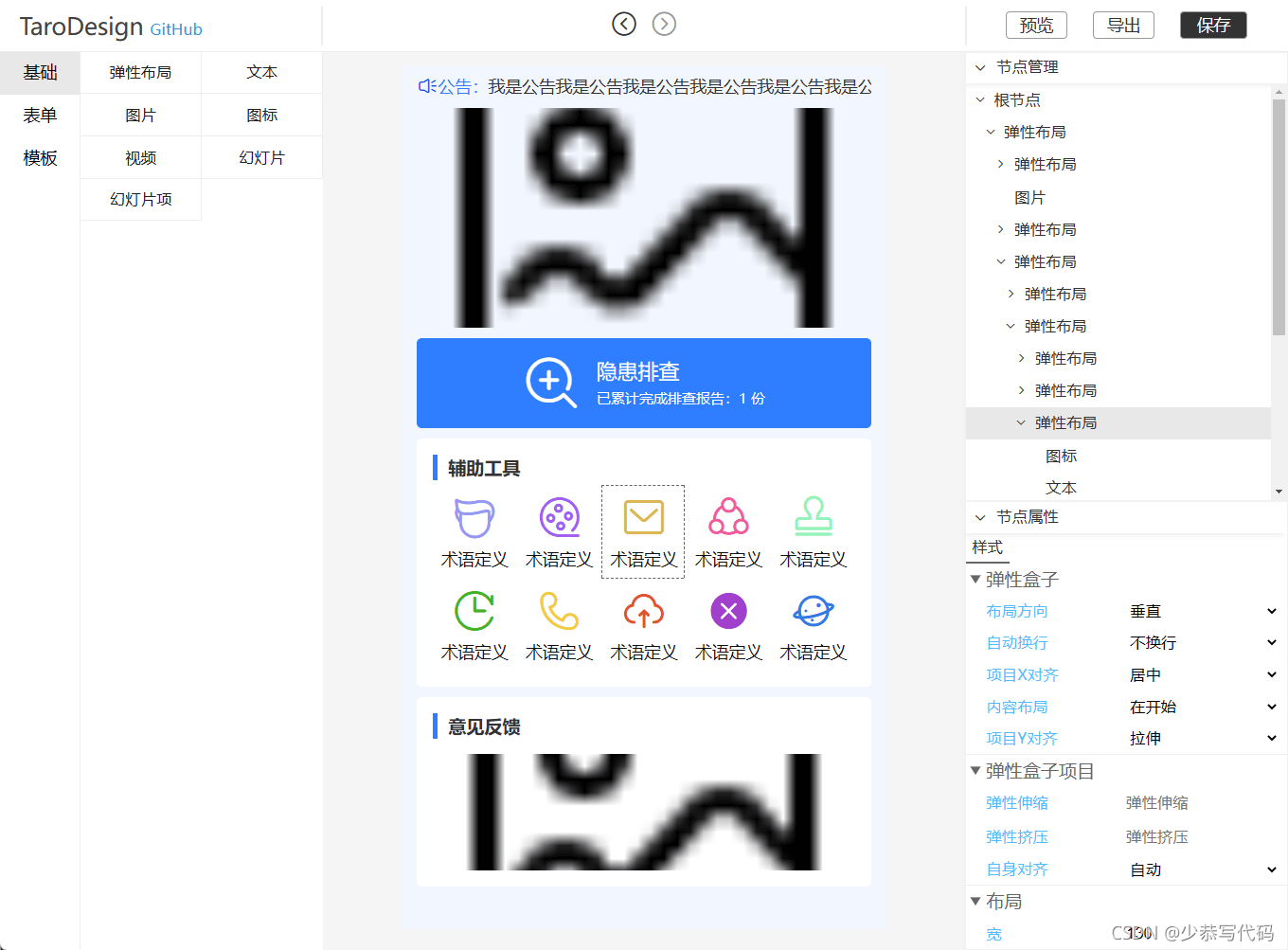Open the GitHub link
This screenshot has width=1288, height=950.
pos(176,29)
